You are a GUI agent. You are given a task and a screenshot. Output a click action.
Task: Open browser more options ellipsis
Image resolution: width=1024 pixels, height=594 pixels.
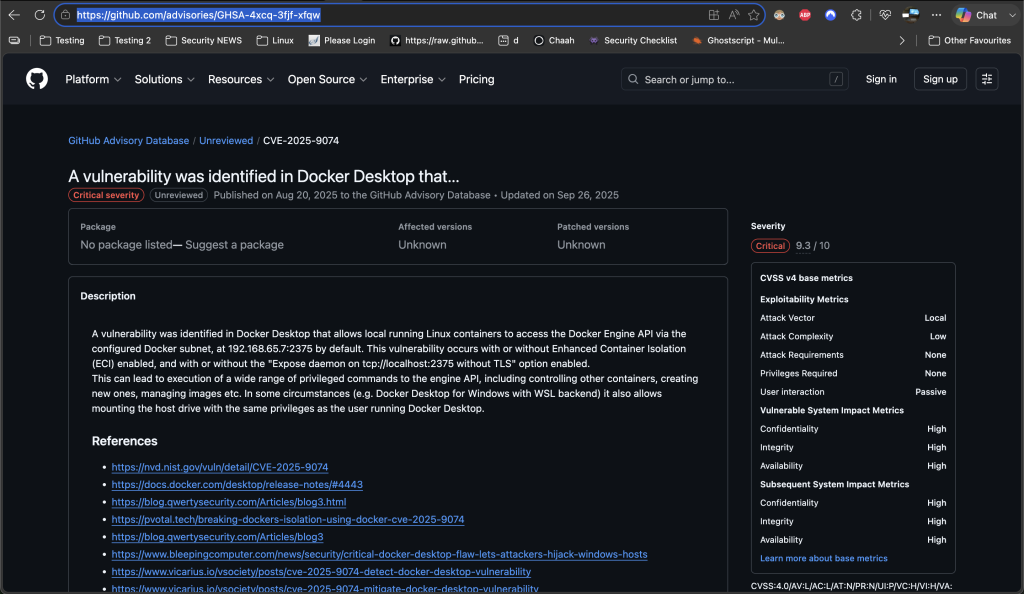(936, 14)
